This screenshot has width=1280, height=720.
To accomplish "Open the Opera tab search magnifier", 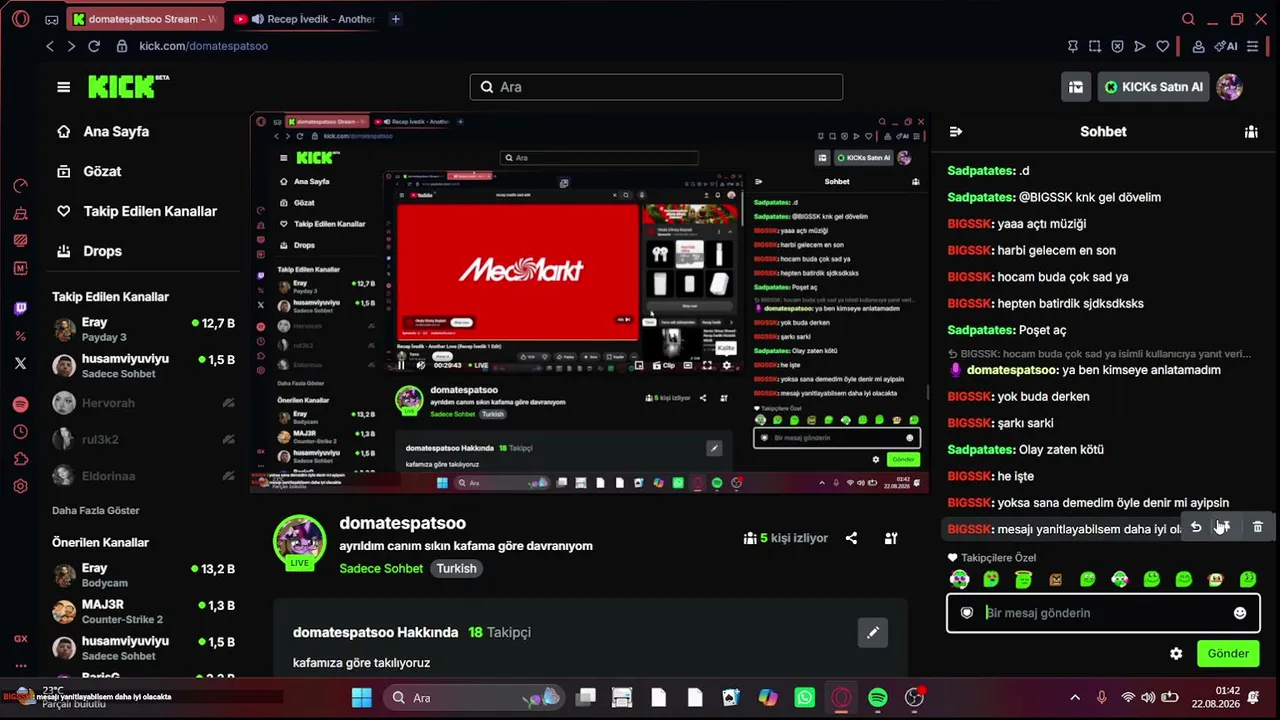I will 1188,19.
